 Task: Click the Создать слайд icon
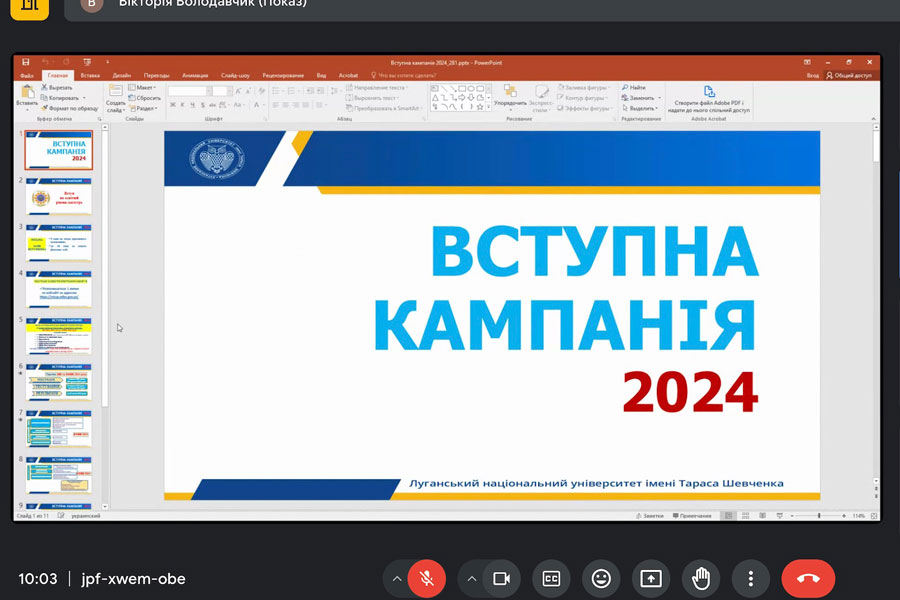tap(115, 91)
